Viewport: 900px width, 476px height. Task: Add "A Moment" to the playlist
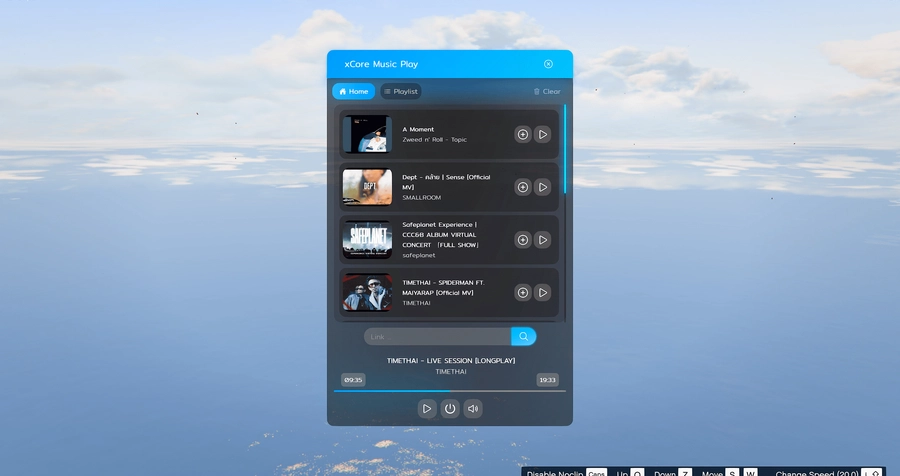pos(522,134)
